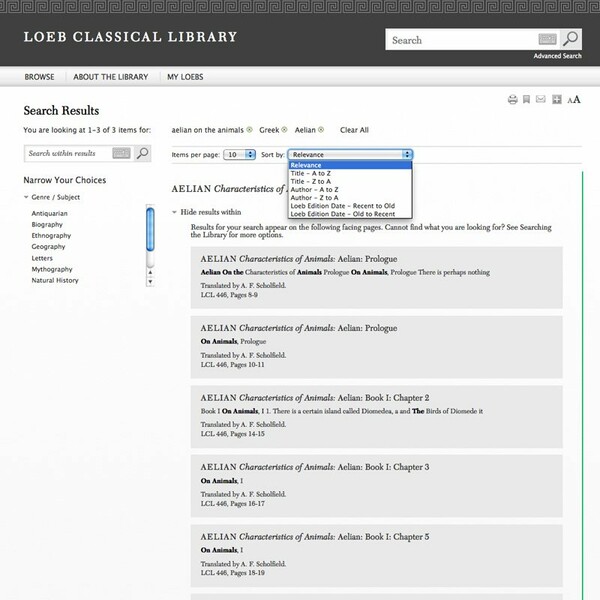Open Book I: Chapter 5 result
Viewport: 600px width, 600px height.
tap(315, 537)
